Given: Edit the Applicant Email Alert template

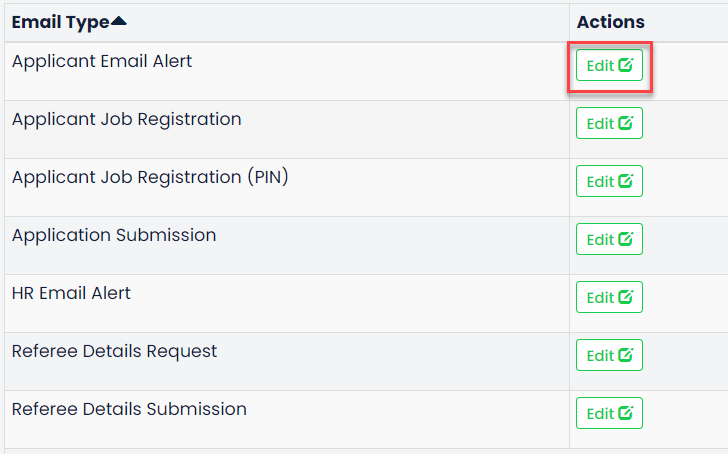Looking at the screenshot, I should coord(609,65).
